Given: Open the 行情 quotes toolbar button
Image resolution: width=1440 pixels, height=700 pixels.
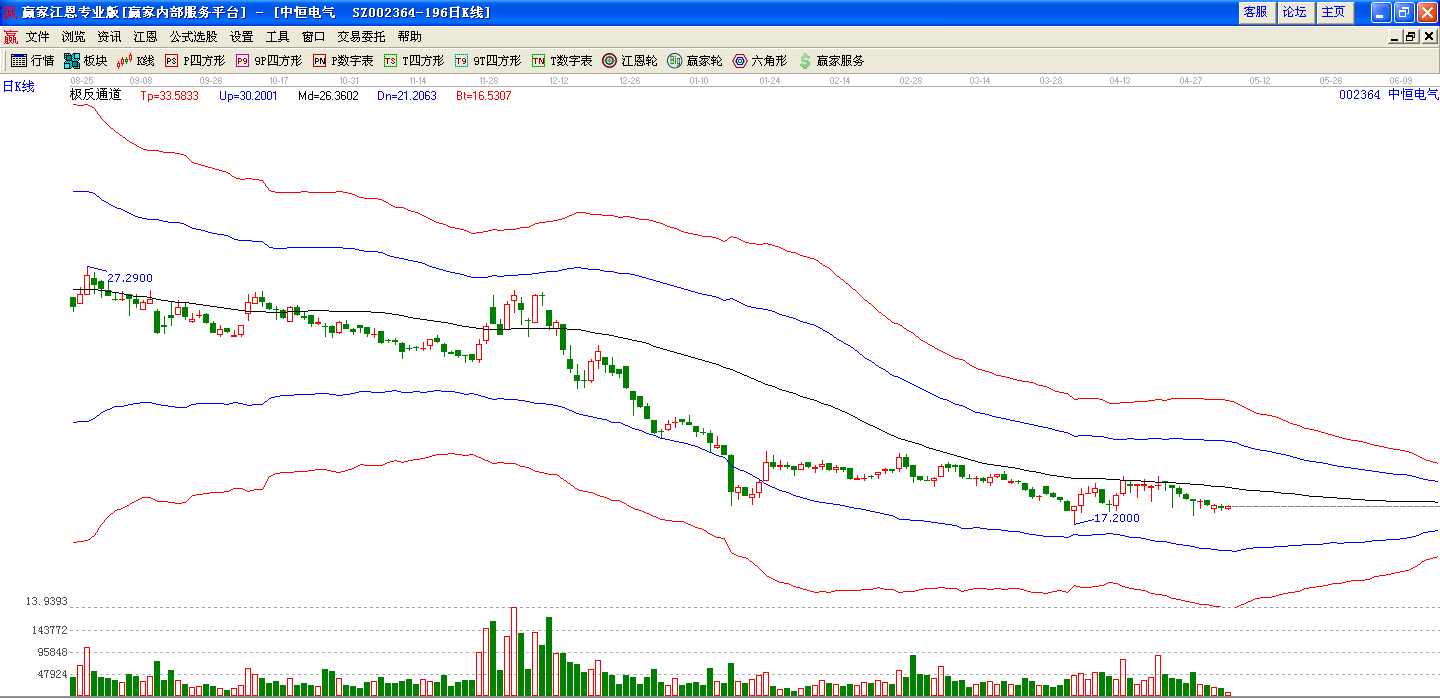Looking at the screenshot, I should click(32, 61).
